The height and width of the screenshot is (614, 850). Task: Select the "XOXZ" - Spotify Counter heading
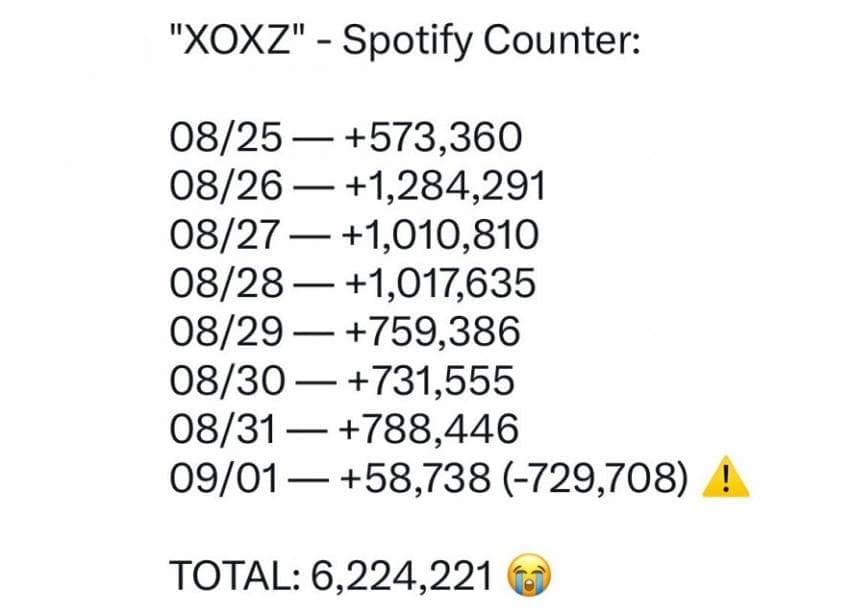tap(405, 41)
